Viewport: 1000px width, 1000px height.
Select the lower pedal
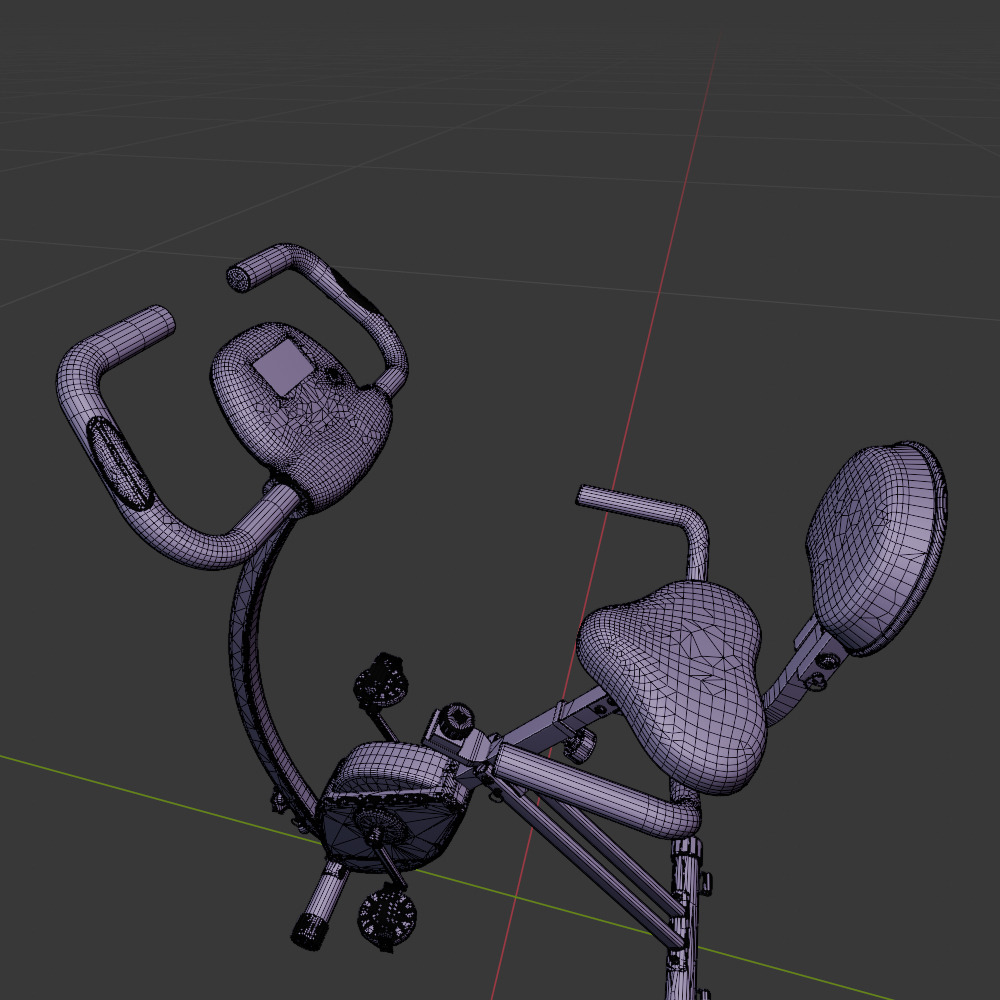387,917
